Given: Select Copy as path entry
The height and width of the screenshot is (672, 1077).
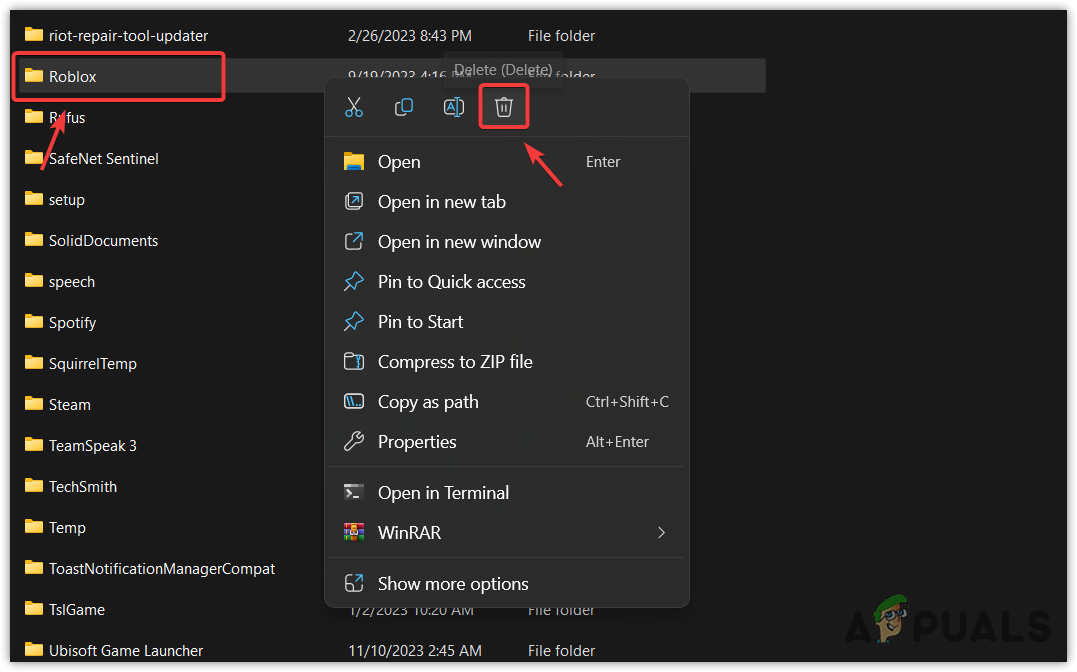Looking at the screenshot, I should (428, 402).
